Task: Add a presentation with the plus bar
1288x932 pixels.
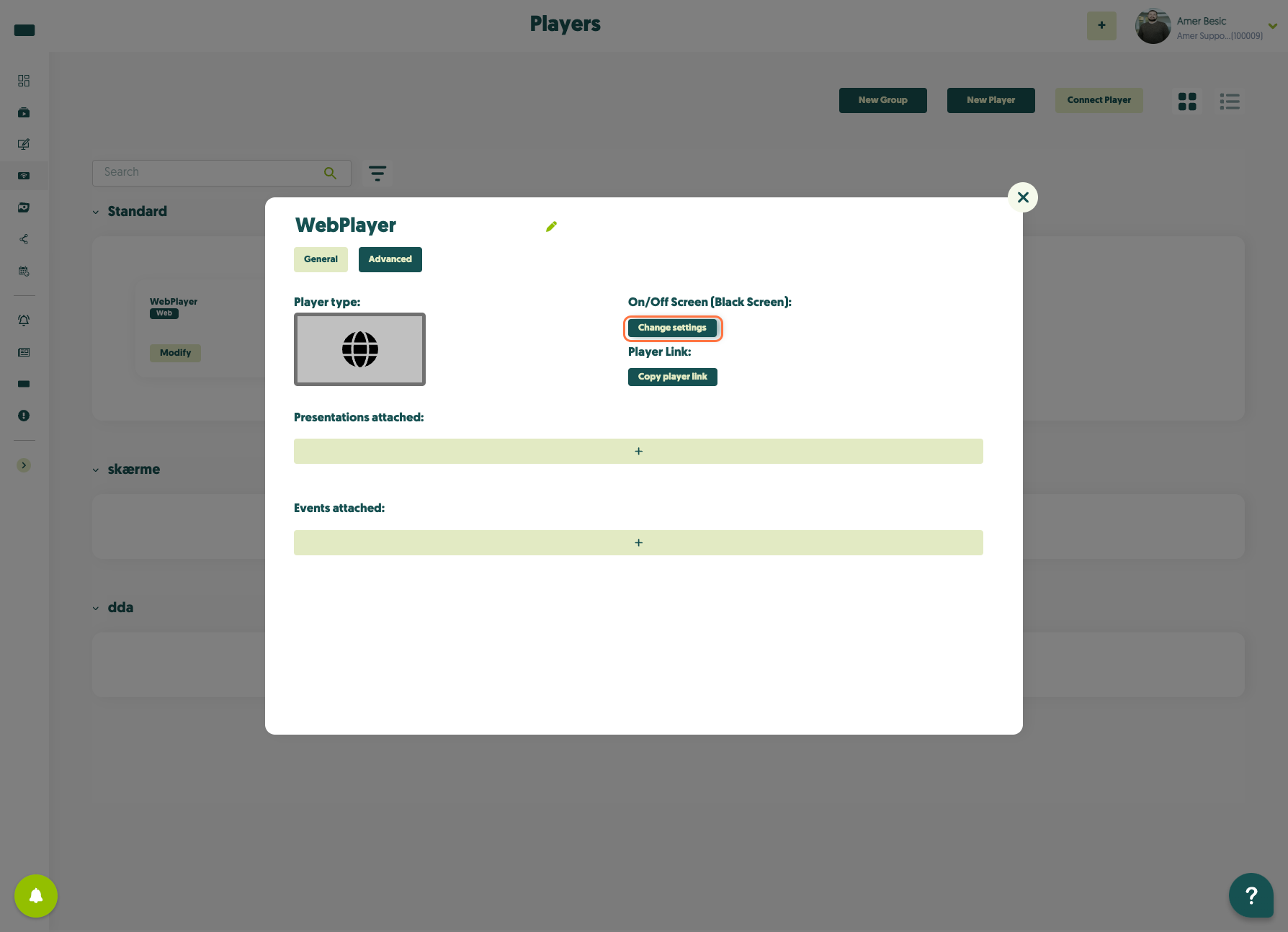Action: click(x=638, y=452)
